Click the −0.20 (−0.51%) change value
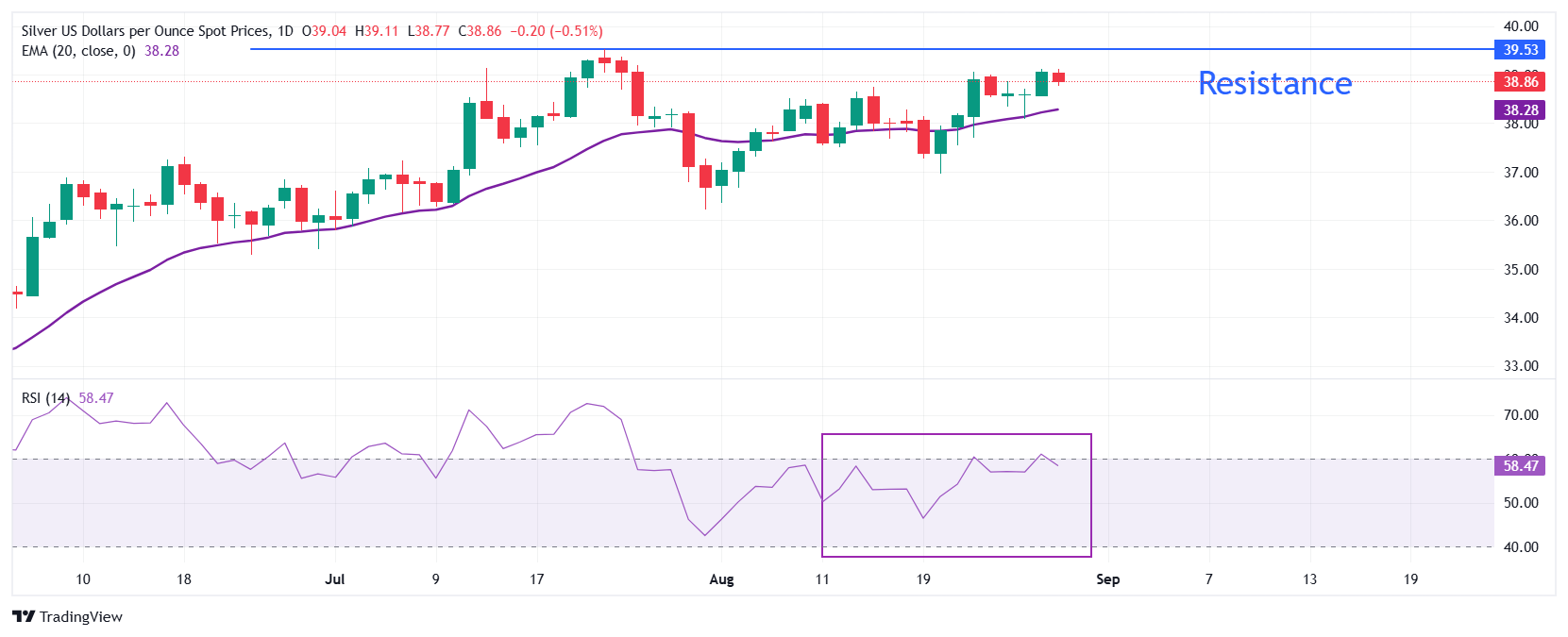The image size is (1568, 637). pyautogui.click(x=556, y=31)
